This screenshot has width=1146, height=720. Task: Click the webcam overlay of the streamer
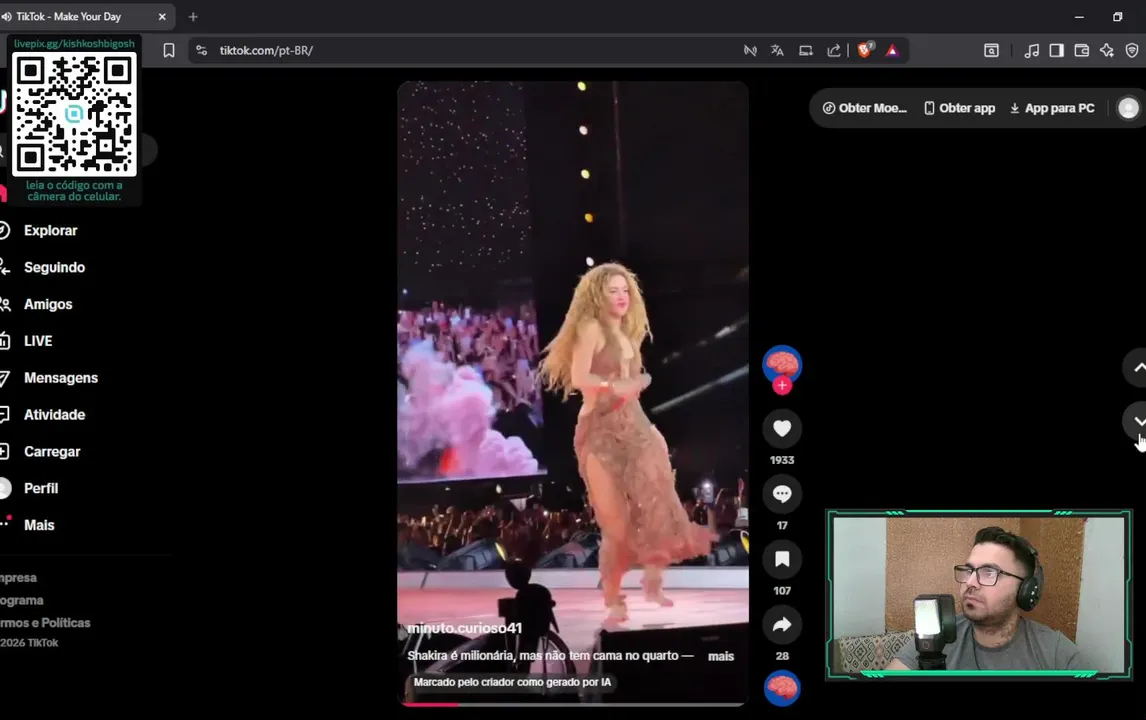tap(979, 595)
